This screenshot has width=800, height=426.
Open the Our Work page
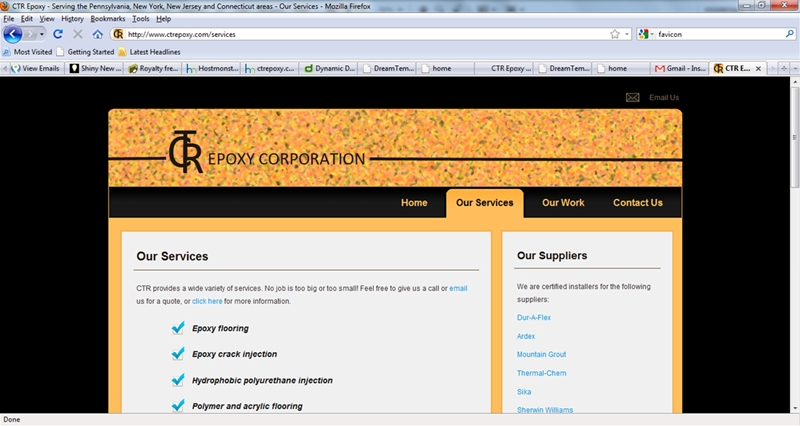563,203
